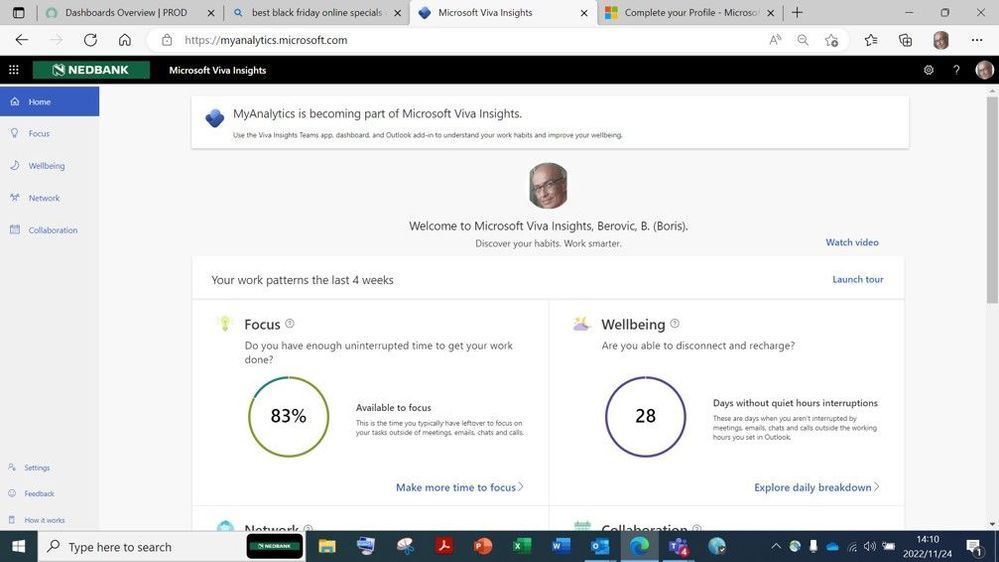Close the Microsoft Viva Insights tab
This screenshot has width=999, height=562.
click(x=584, y=13)
